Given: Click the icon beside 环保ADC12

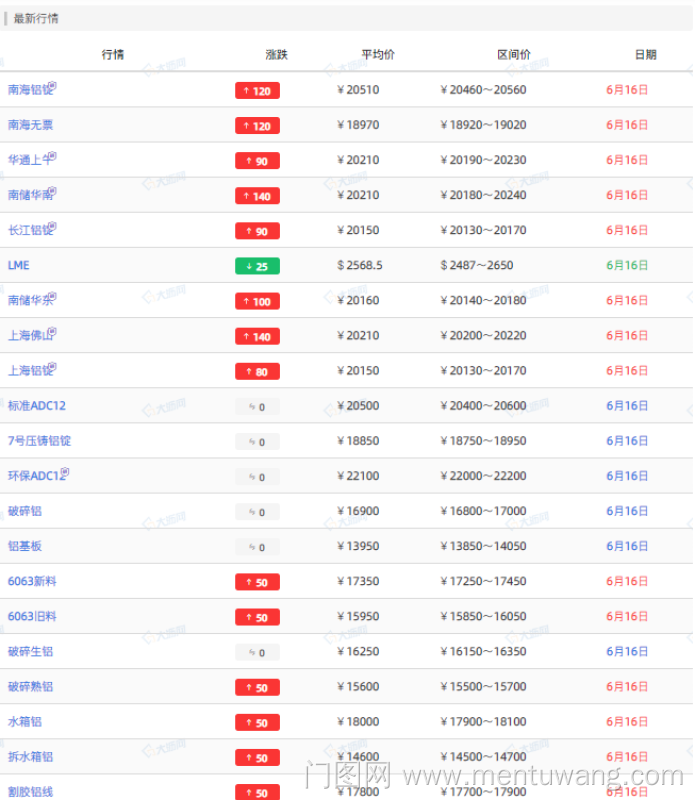Looking at the screenshot, I should pyautogui.click(x=65, y=471).
